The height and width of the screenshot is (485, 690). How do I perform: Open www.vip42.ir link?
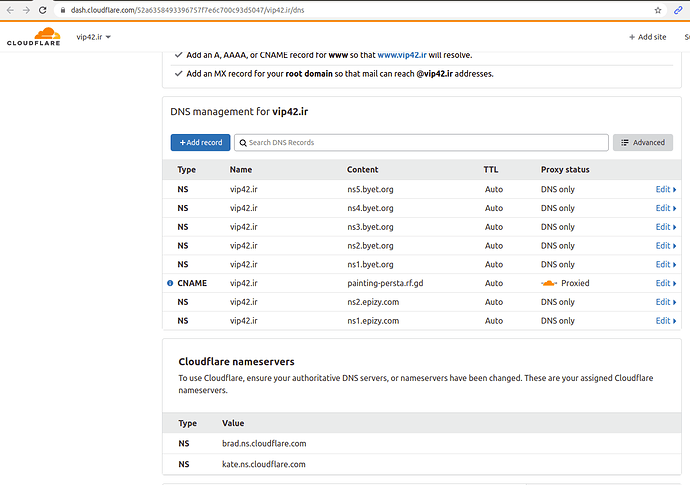(x=402, y=55)
